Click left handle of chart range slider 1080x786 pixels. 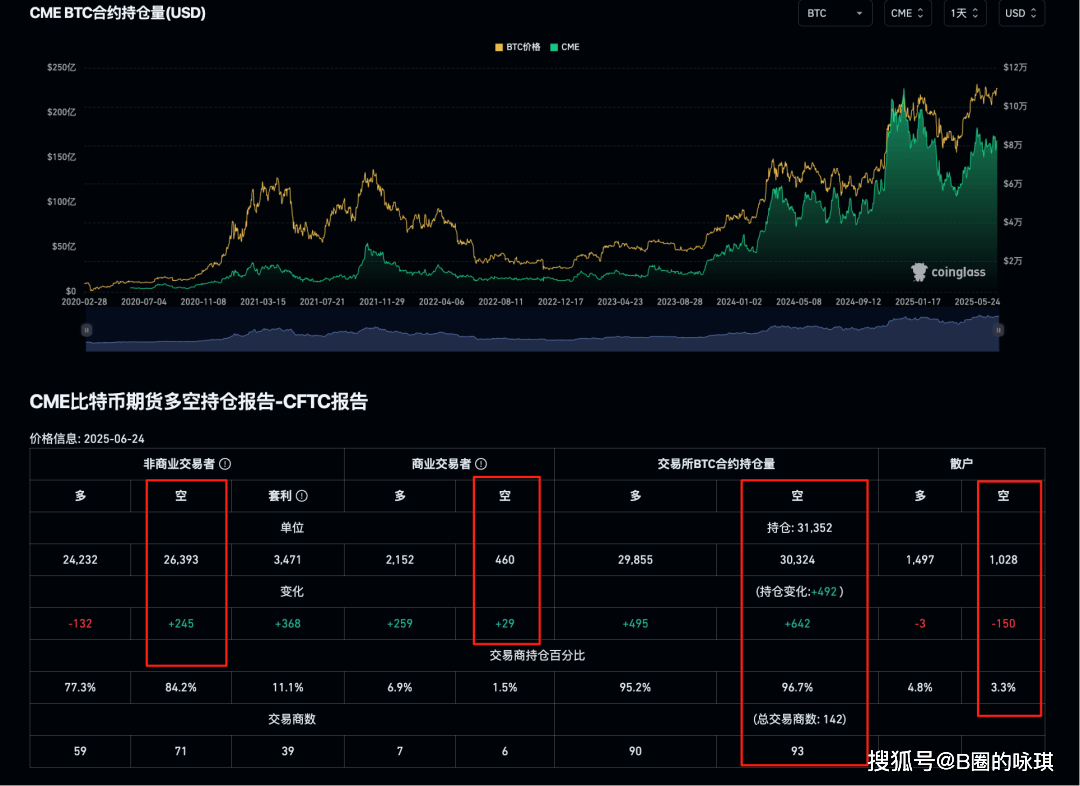point(87,330)
